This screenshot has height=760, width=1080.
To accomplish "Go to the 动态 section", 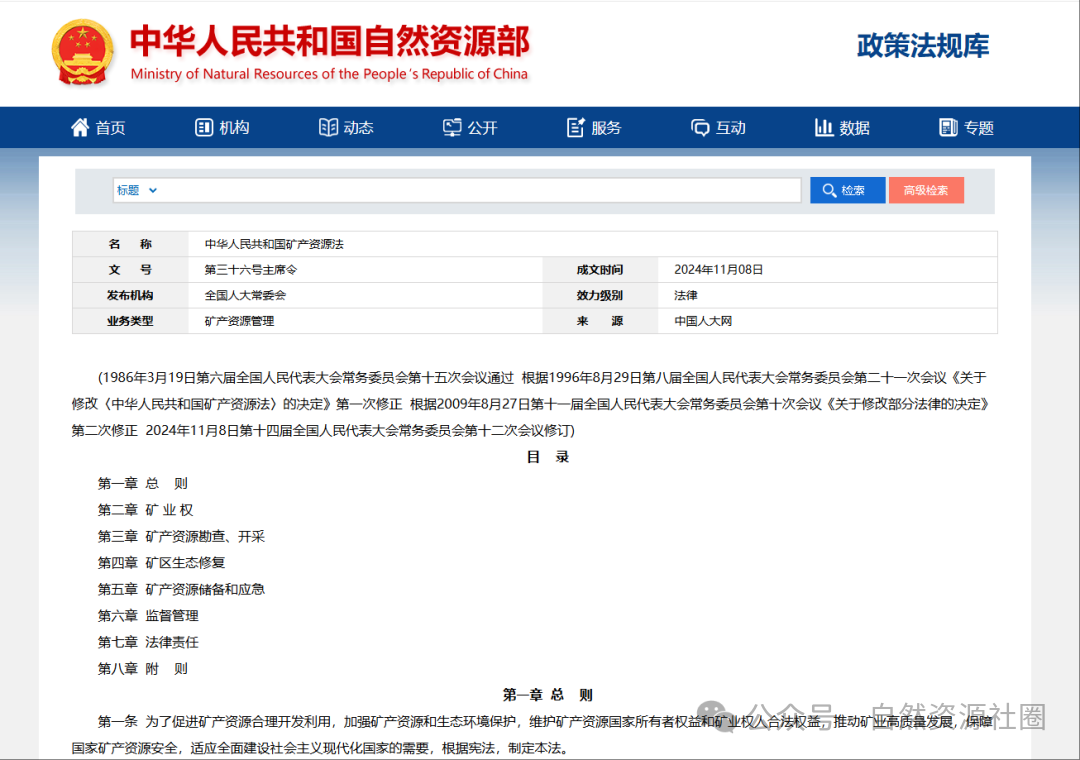I will pos(346,127).
